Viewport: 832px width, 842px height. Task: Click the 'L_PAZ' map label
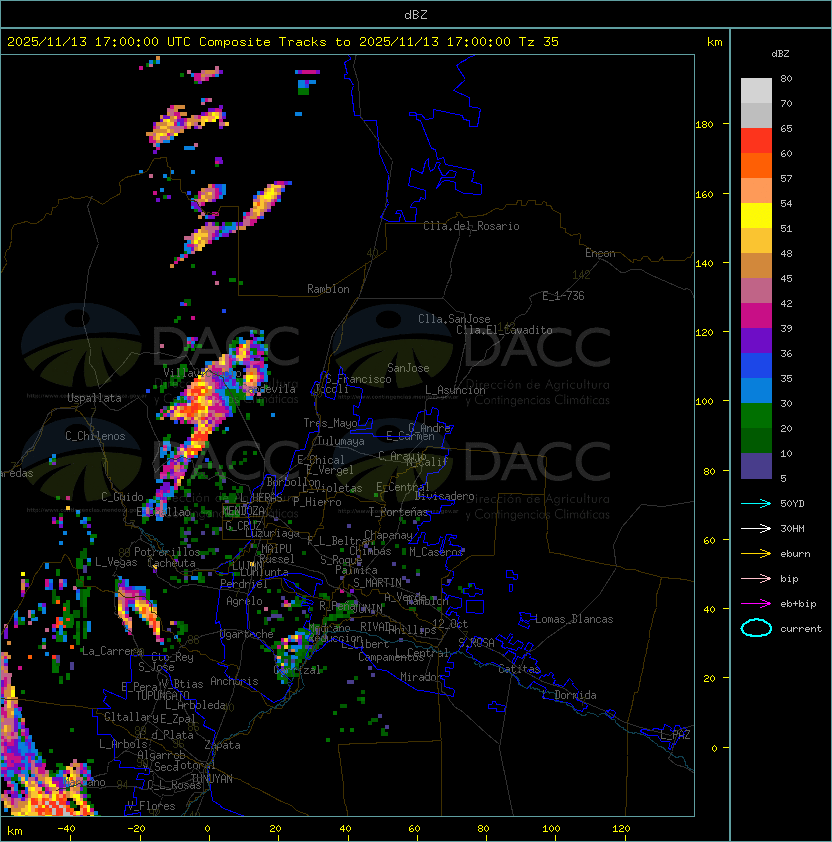pyautogui.click(x=675, y=735)
